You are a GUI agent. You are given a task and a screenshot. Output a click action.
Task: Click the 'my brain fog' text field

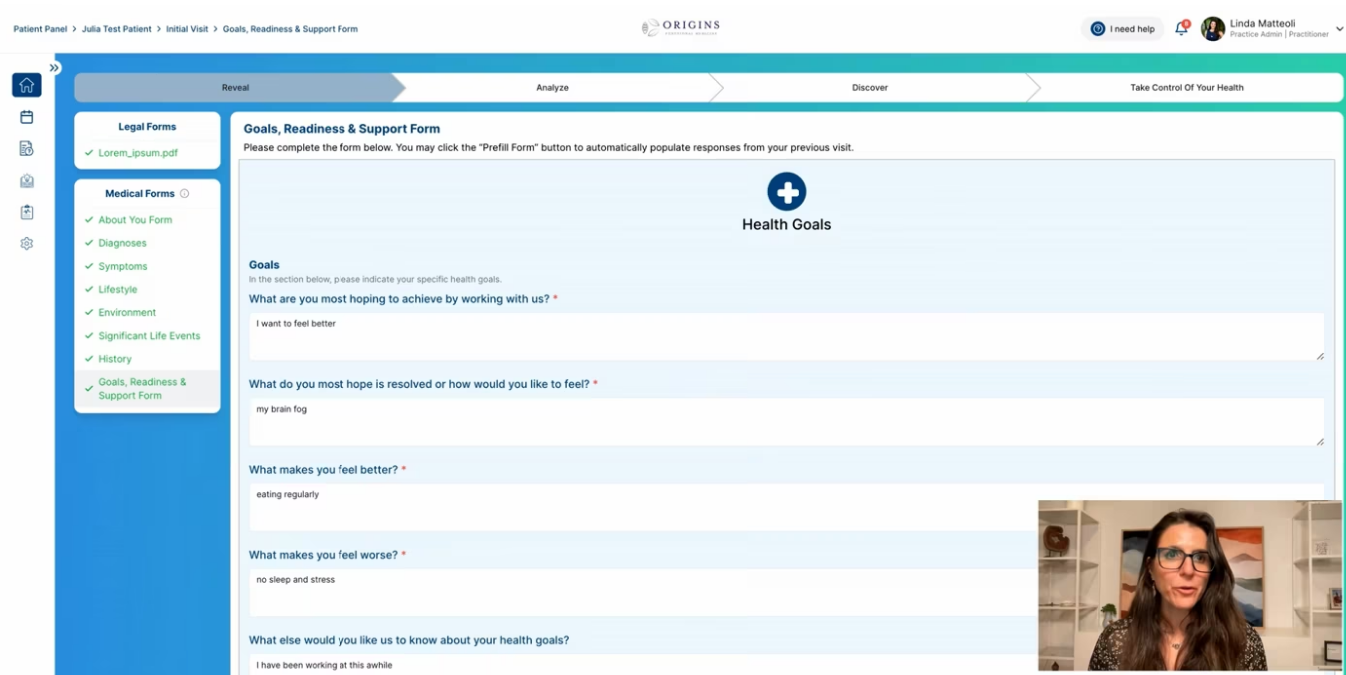point(786,421)
